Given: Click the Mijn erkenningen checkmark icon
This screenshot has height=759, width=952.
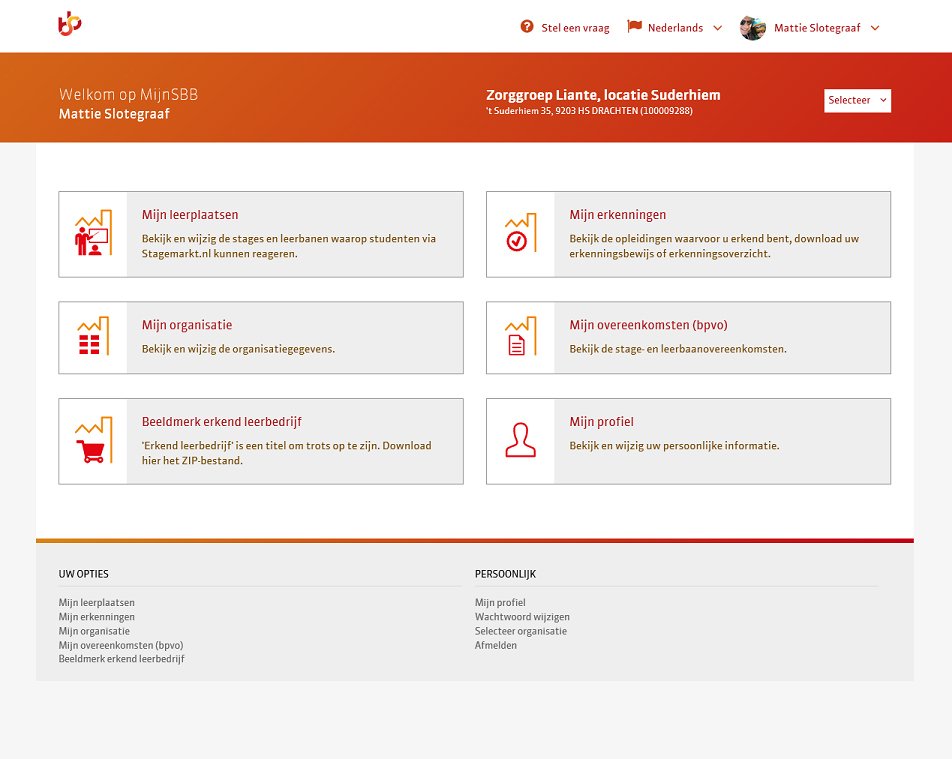Looking at the screenshot, I should coord(521,233).
